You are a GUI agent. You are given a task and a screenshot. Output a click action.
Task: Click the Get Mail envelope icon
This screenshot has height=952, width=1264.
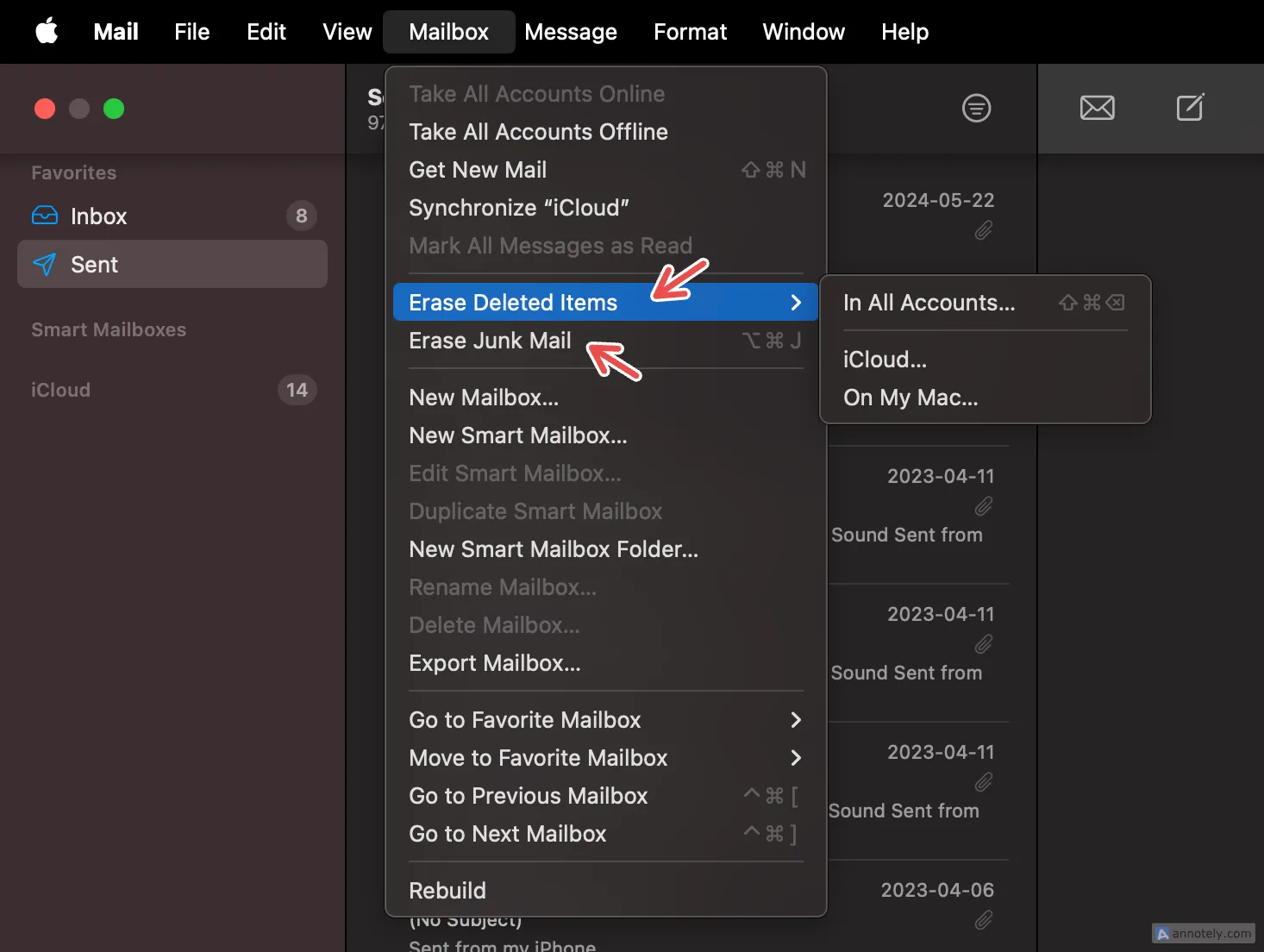(1097, 108)
